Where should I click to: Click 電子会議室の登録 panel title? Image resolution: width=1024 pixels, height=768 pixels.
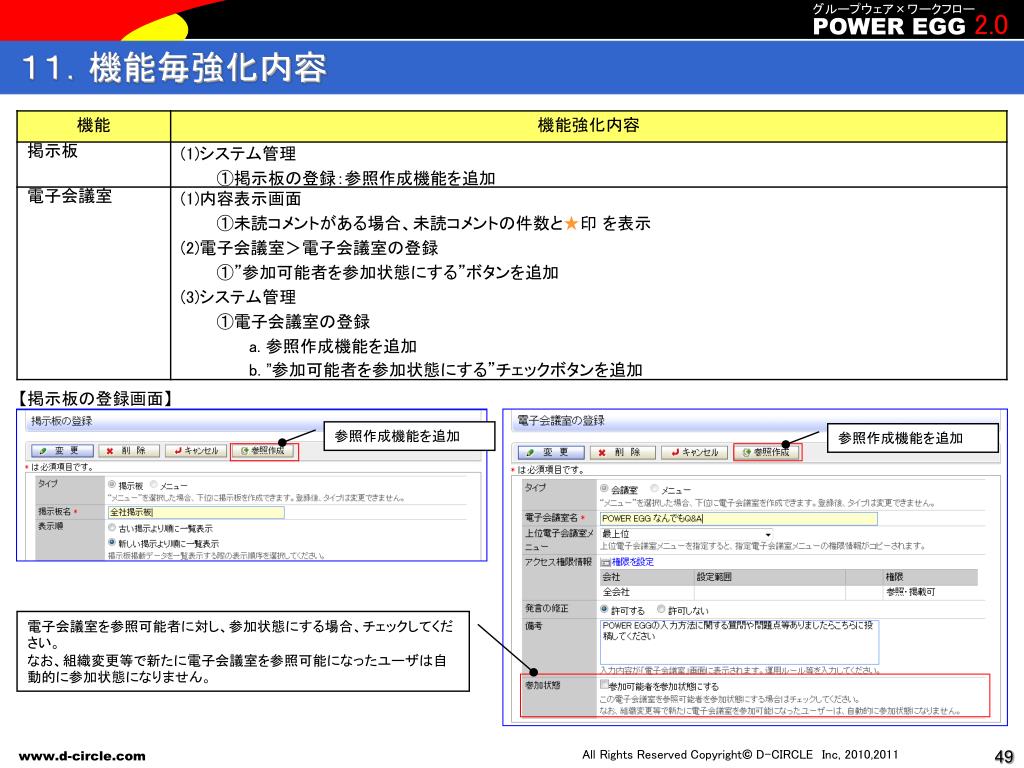tap(561, 421)
